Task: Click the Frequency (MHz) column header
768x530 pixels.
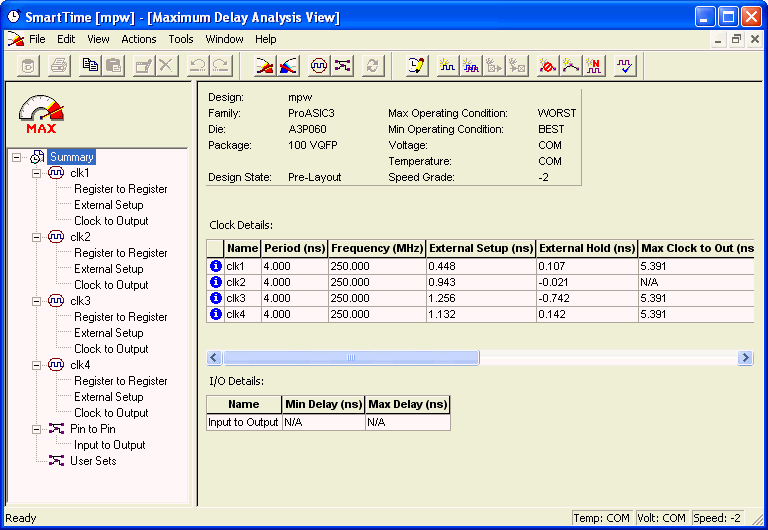Action: [x=377, y=248]
